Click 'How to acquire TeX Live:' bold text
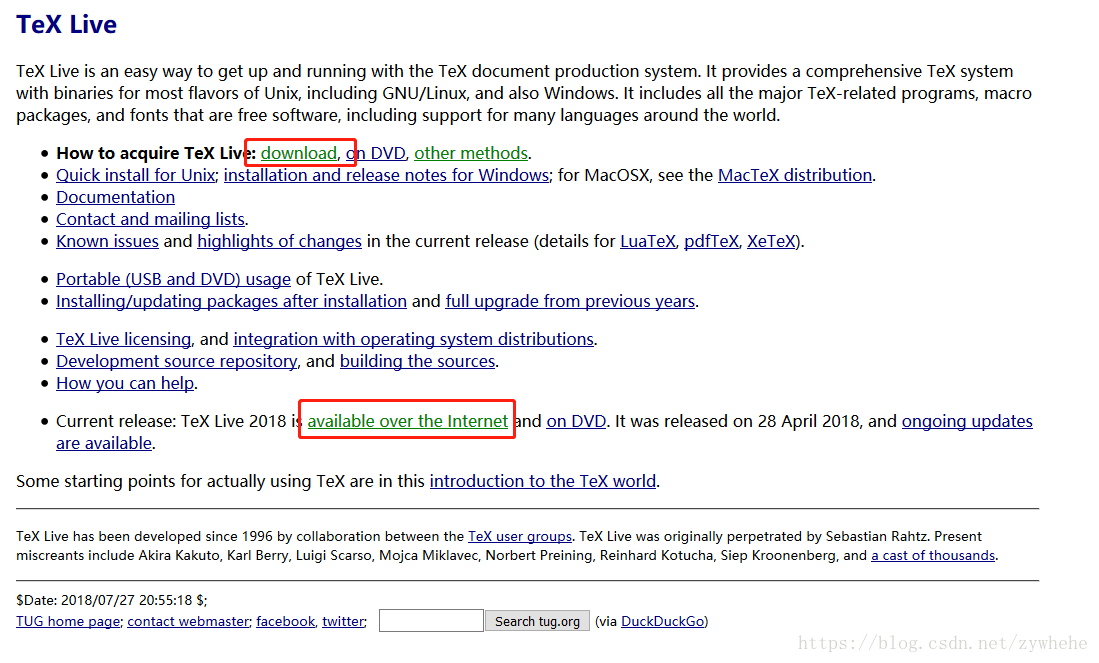The width and height of the screenshot is (1099, 663). point(156,153)
